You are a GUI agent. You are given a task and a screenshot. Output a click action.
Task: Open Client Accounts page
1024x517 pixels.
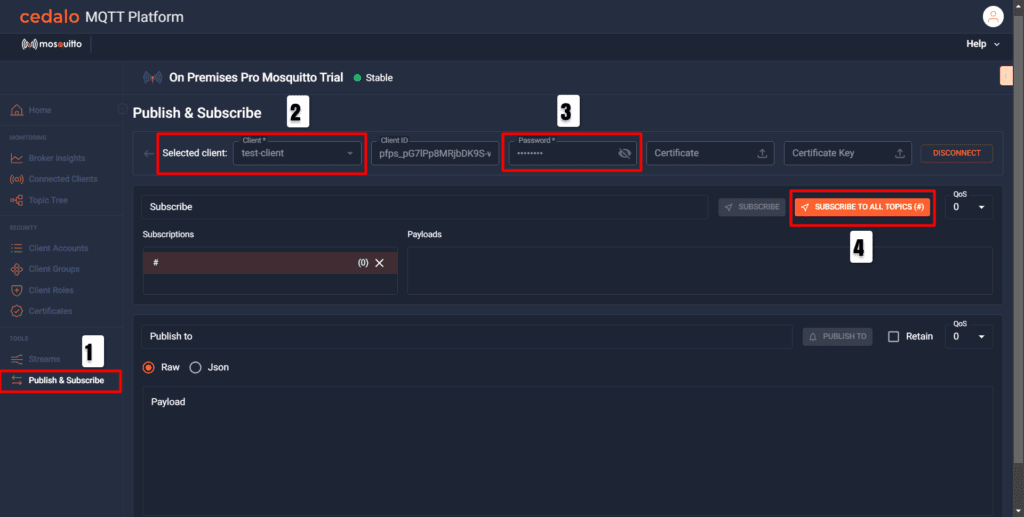tap(58, 248)
